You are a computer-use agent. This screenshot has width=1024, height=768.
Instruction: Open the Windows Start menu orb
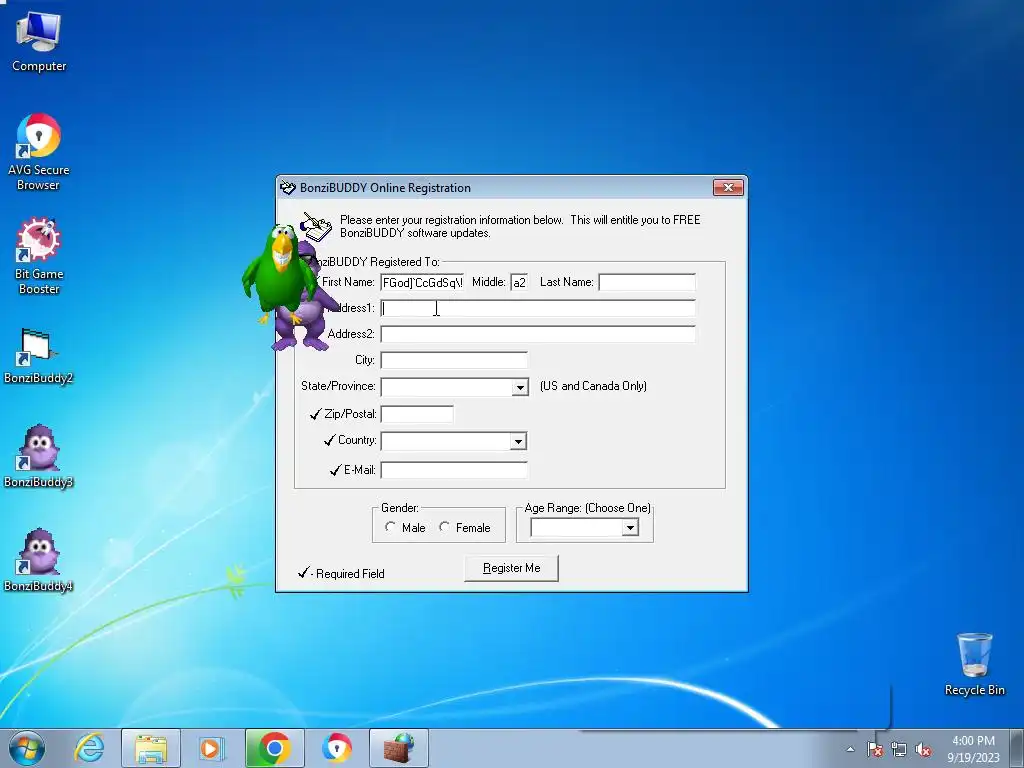point(27,748)
